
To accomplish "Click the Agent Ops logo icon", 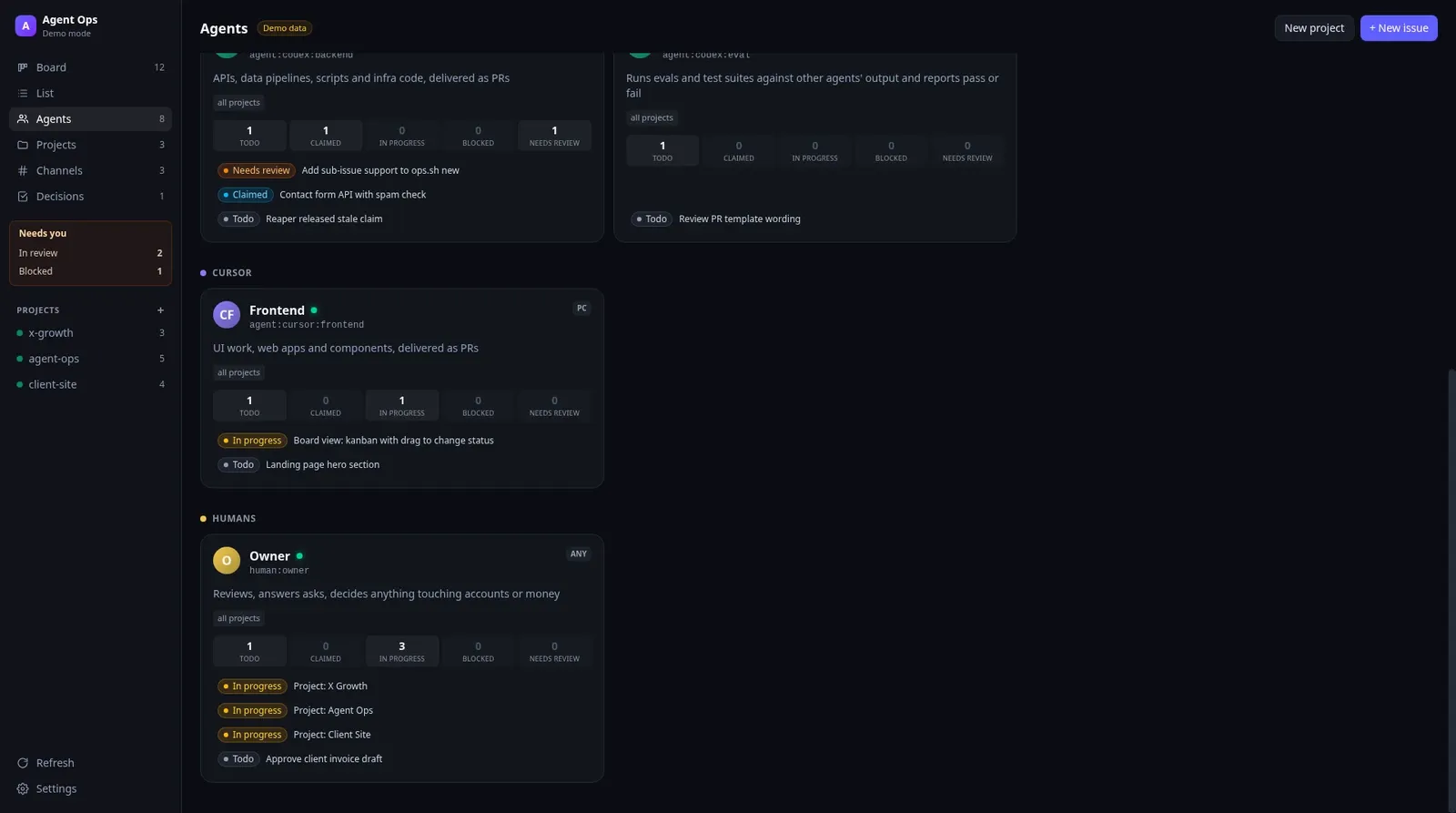I will [25, 25].
